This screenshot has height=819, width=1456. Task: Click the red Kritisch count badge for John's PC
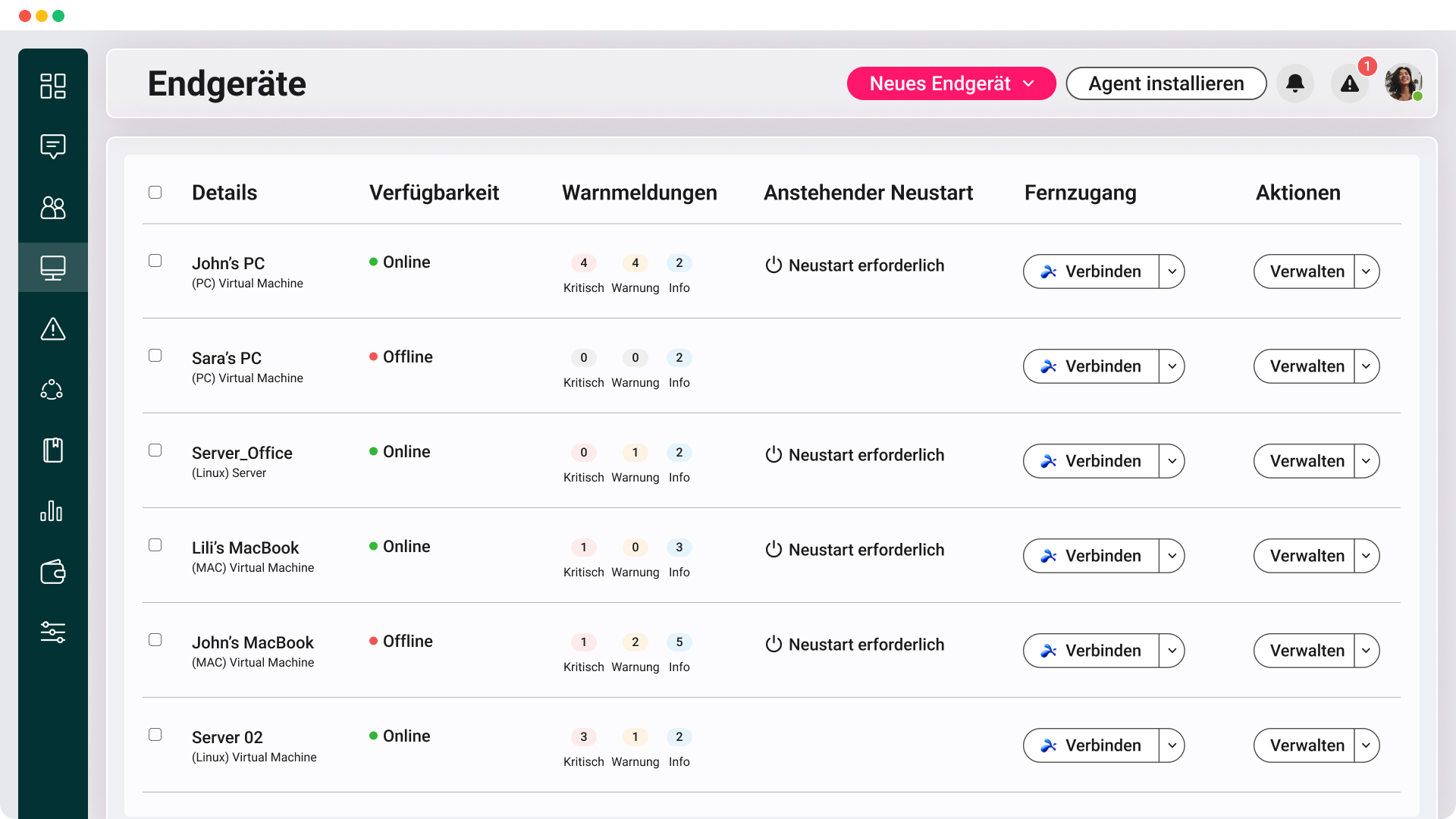pyautogui.click(x=583, y=263)
